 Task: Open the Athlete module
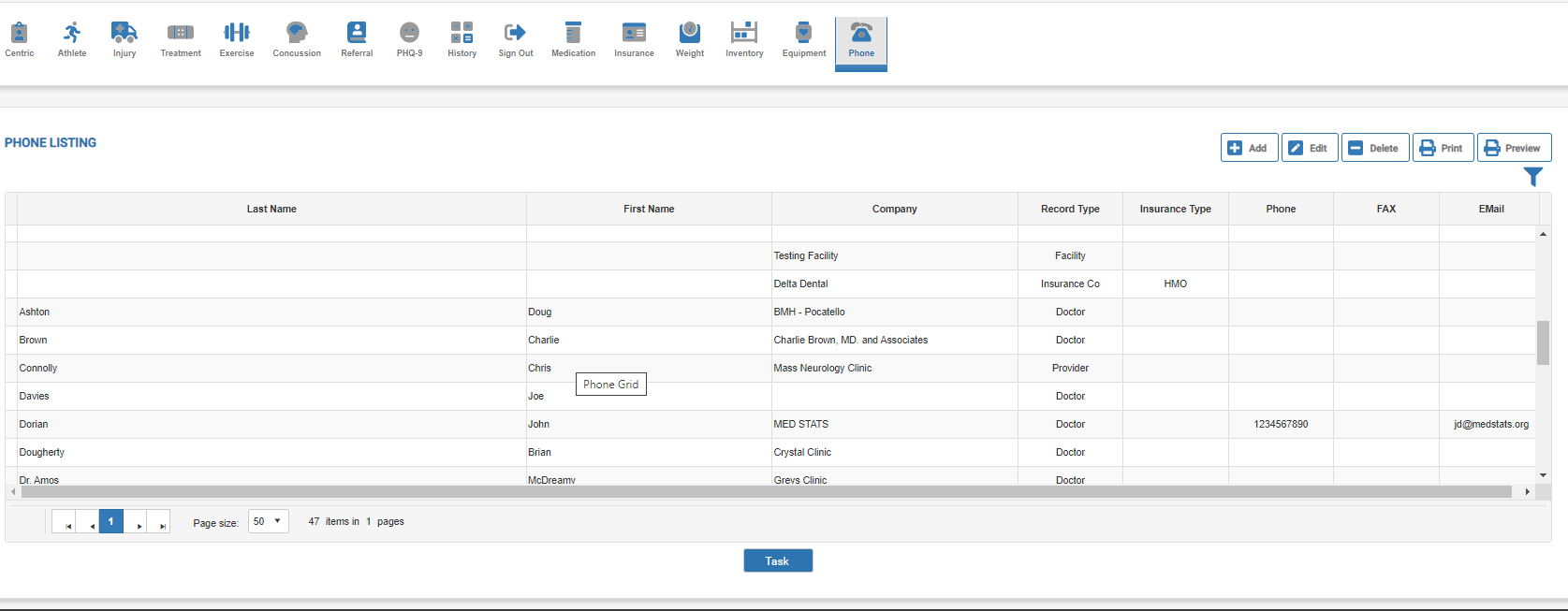[x=72, y=40]
